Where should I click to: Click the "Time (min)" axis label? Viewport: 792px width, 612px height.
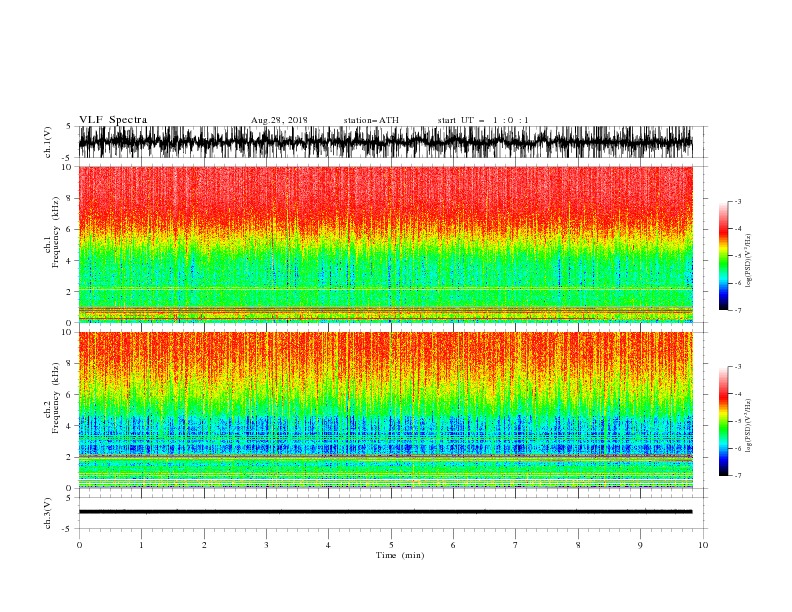pyautogui.click(x=400, y=555)
